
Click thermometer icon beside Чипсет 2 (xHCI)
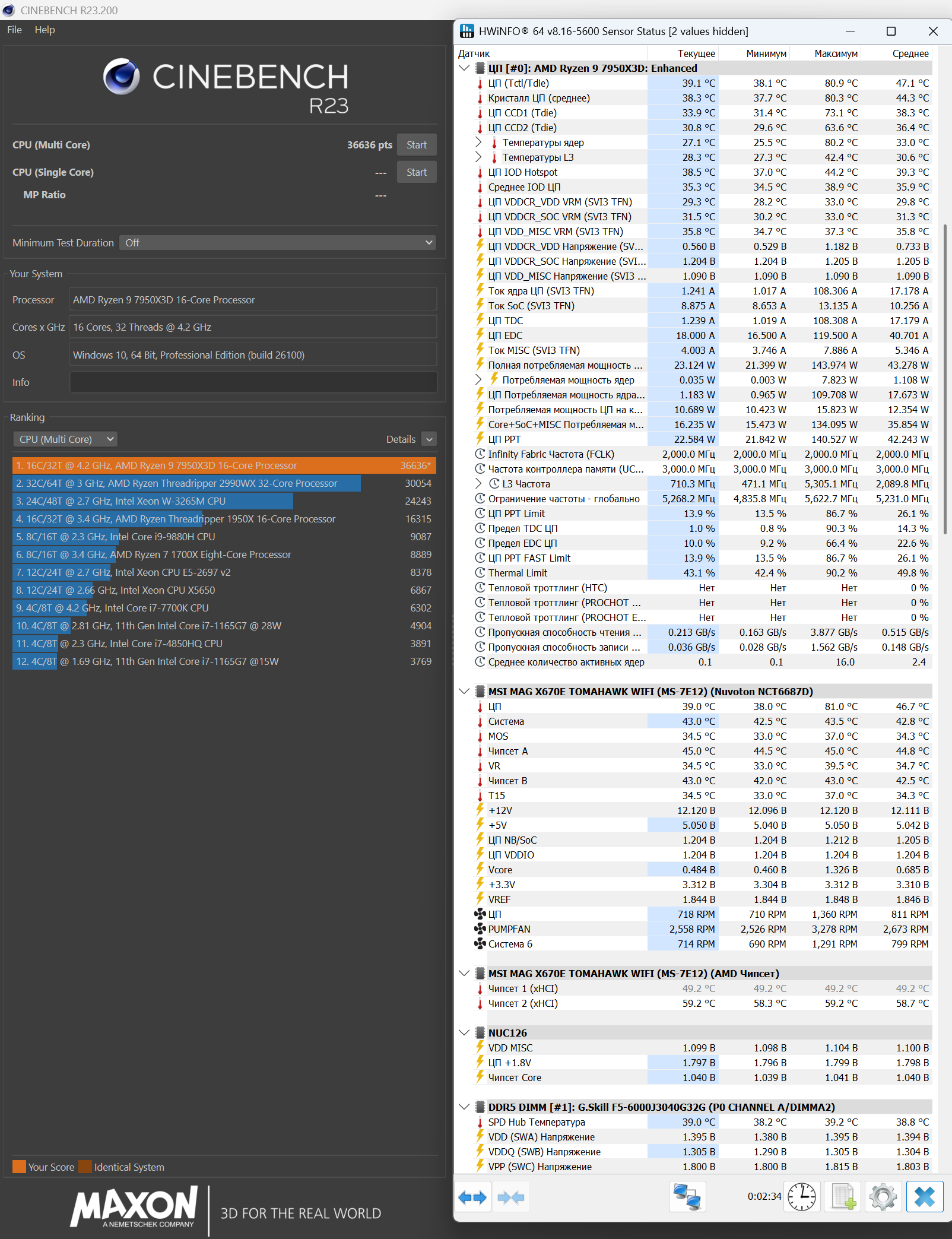(480, 1003)
